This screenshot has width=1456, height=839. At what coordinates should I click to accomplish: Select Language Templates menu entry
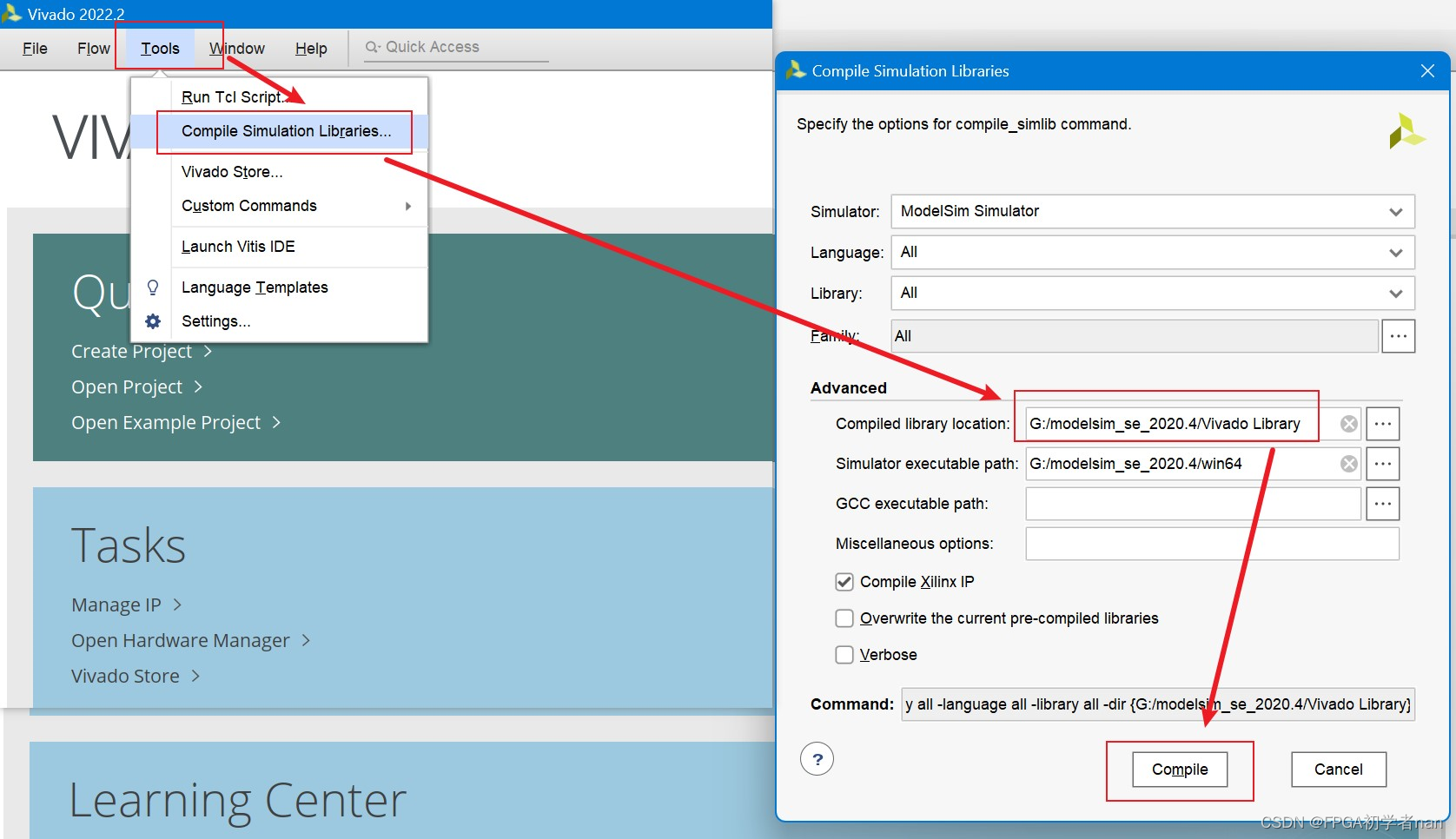click(279, 287)
